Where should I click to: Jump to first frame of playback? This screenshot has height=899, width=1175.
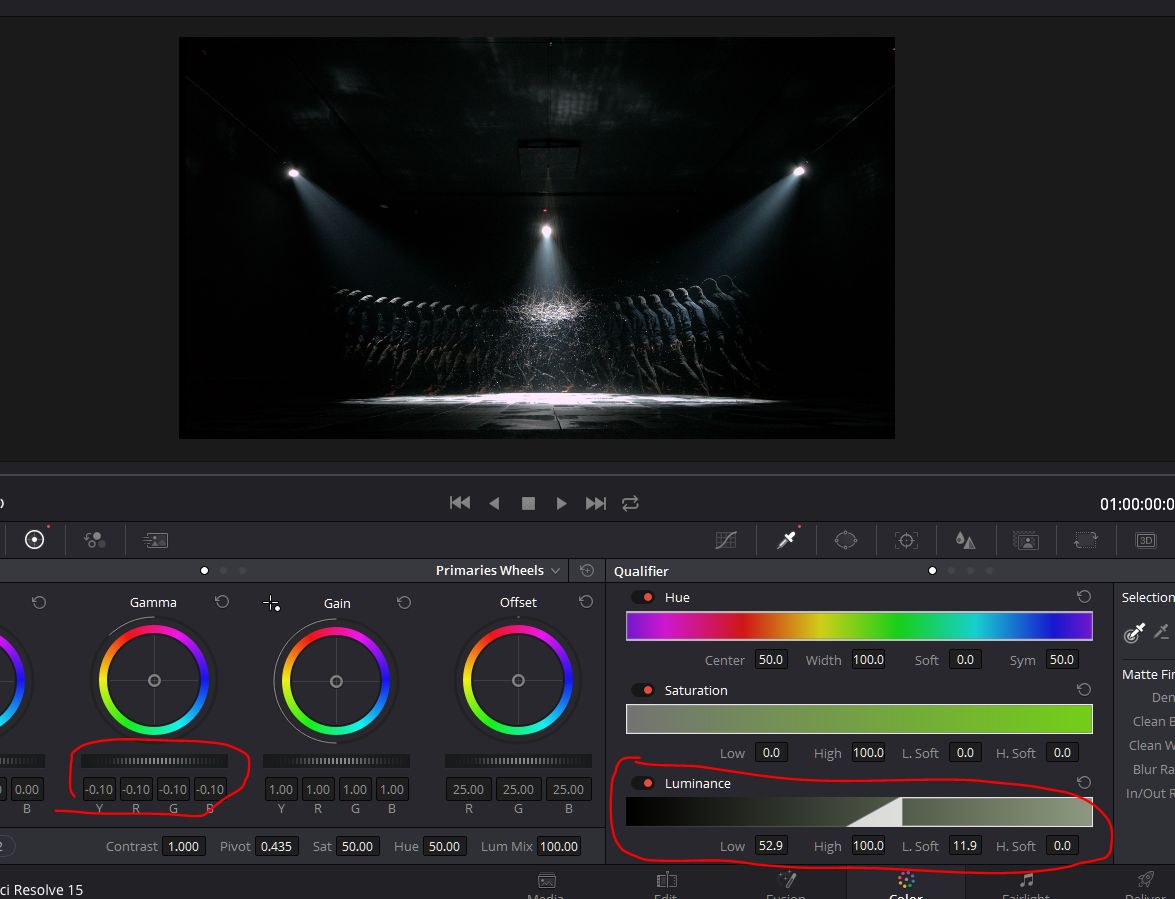click(x=459, y=503)
